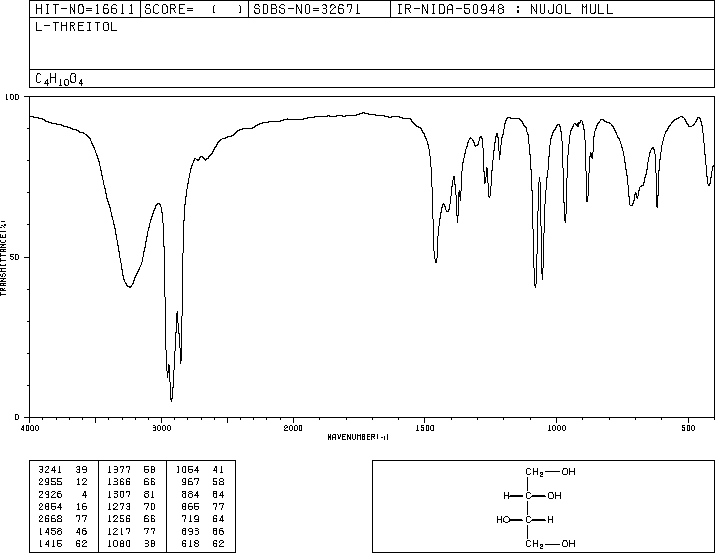The image size is (715, 553).
Task: Click the 1500 label on wavenumber axis
Action: (x=425, y=428)
